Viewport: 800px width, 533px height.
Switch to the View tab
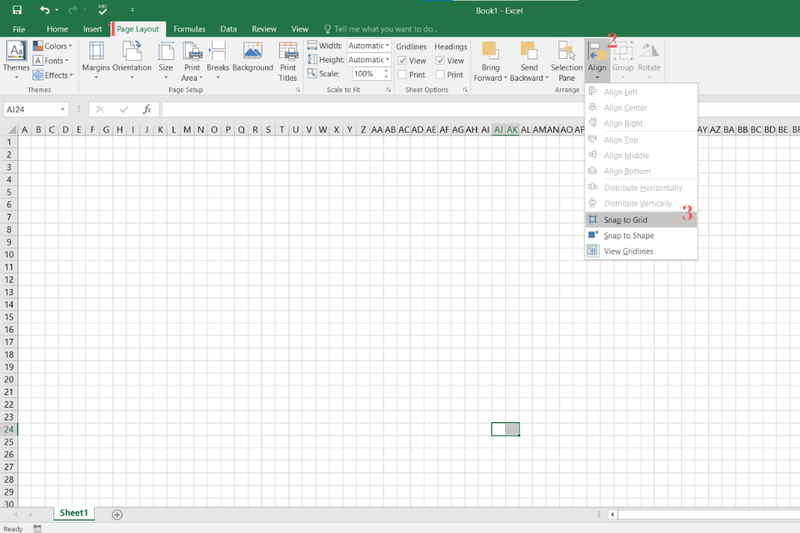[299, 29]
